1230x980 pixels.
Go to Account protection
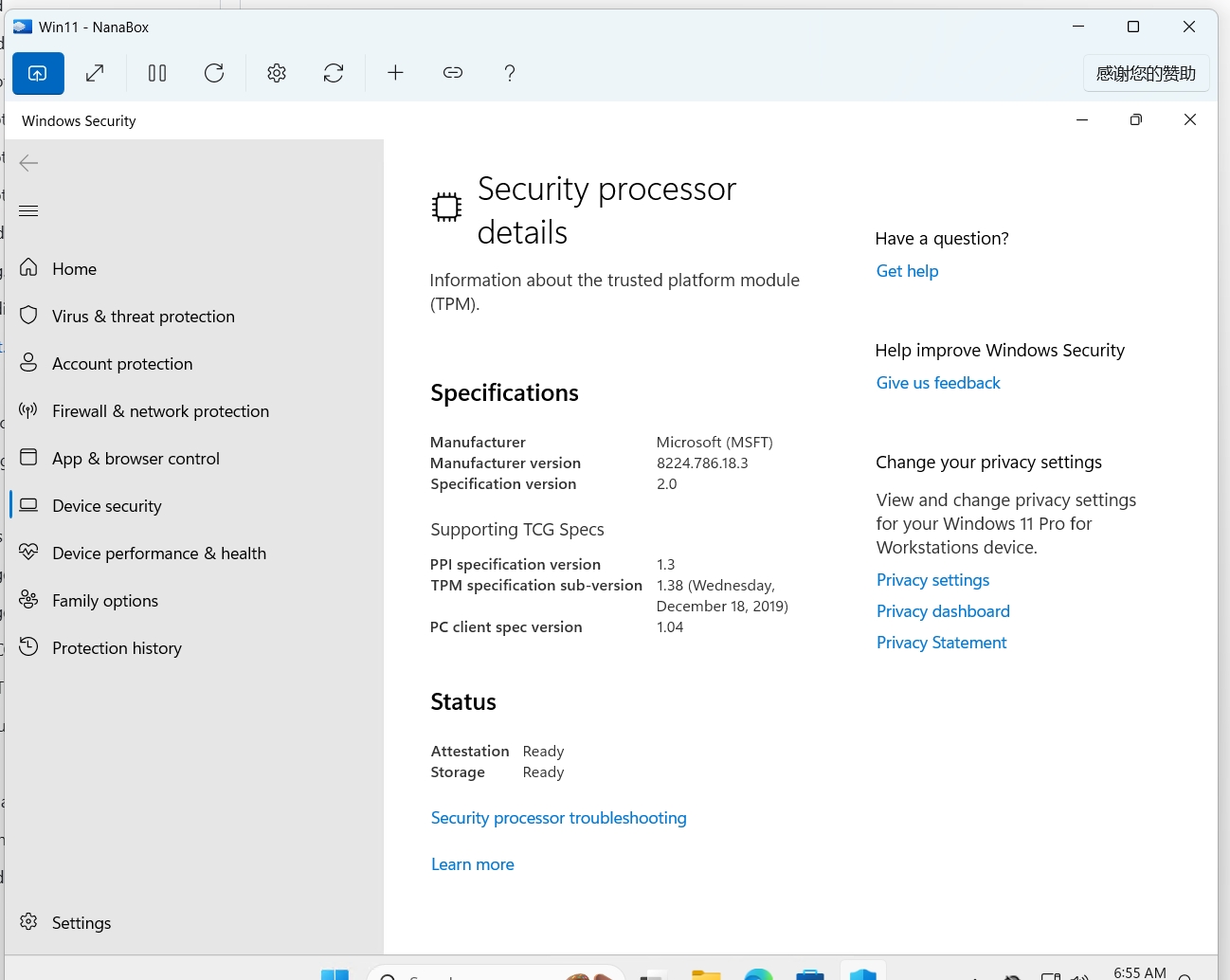pos(194,363)
